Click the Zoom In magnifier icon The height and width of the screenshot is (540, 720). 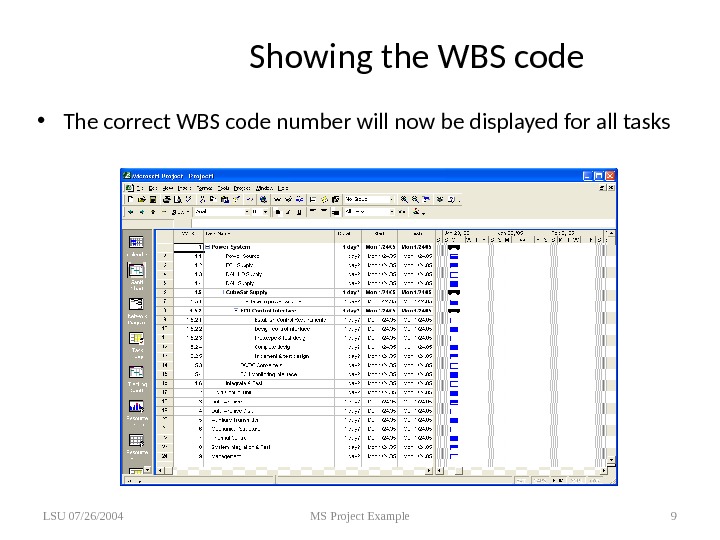click(x=404, y=199)
